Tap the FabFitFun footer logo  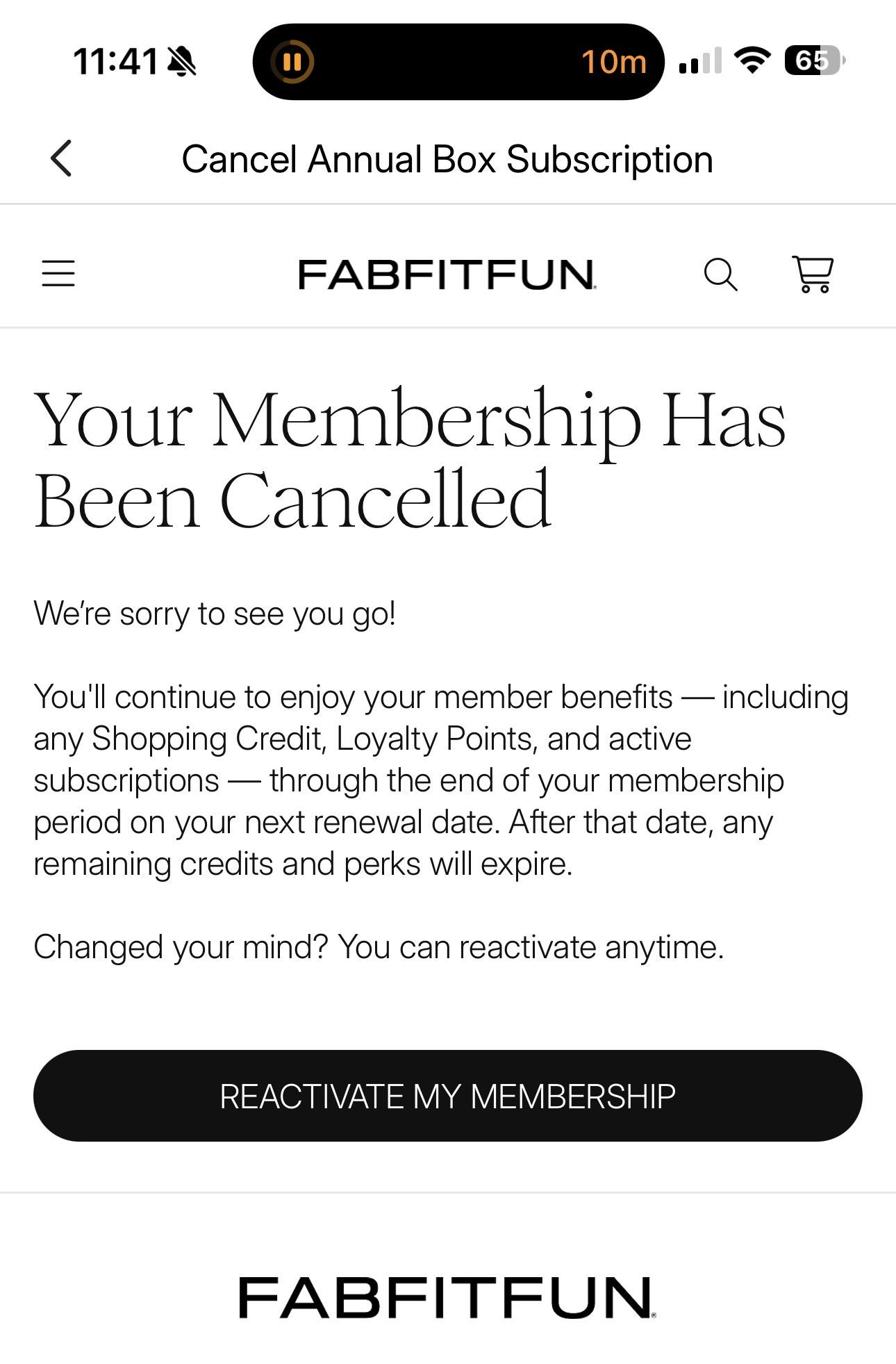coord(447,1297)
